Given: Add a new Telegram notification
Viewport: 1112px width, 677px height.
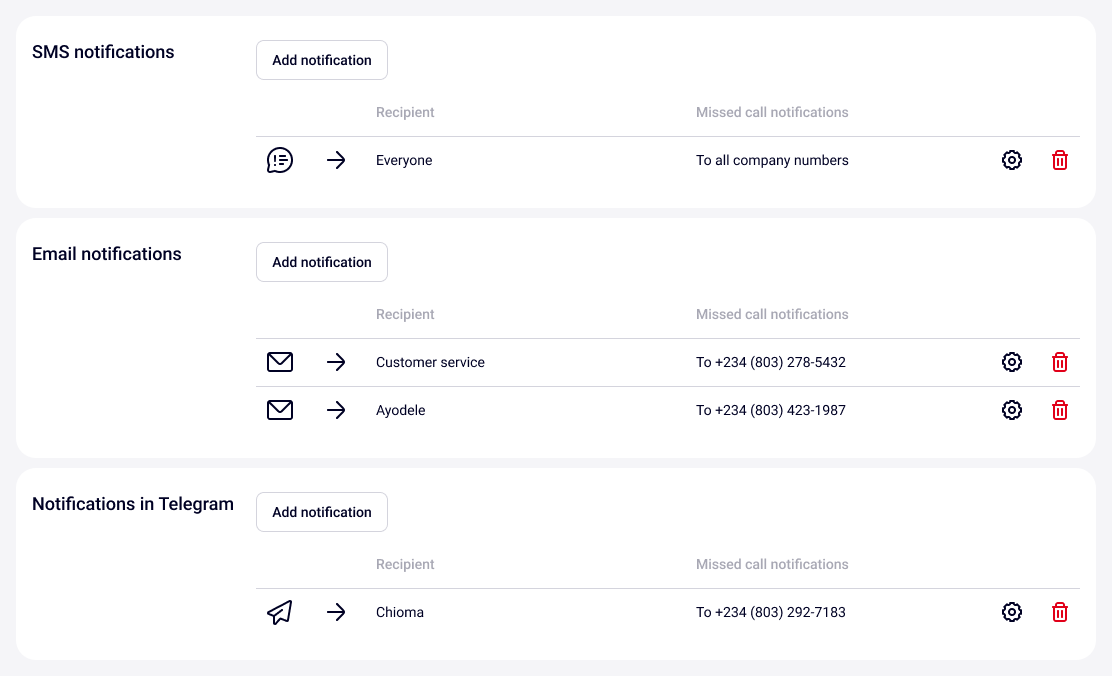Looking at the screenshot, I should 322,512.
